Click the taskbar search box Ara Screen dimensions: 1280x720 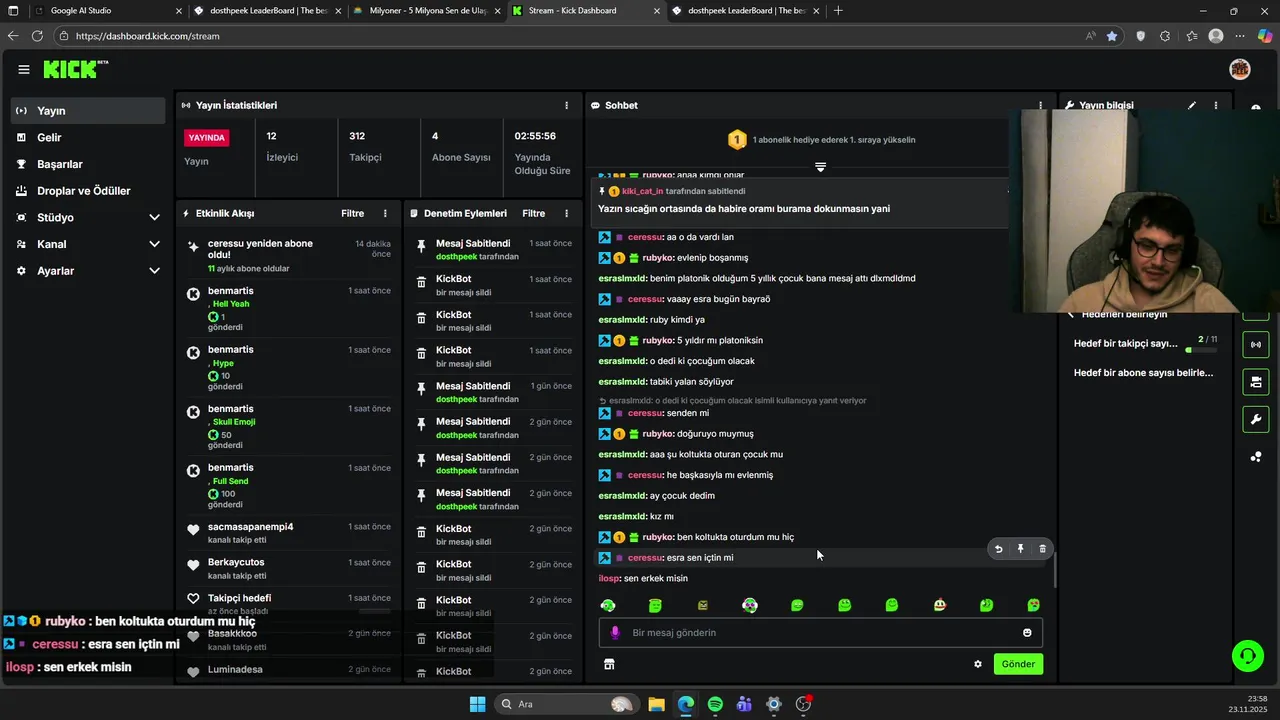(x=568, y=704)
